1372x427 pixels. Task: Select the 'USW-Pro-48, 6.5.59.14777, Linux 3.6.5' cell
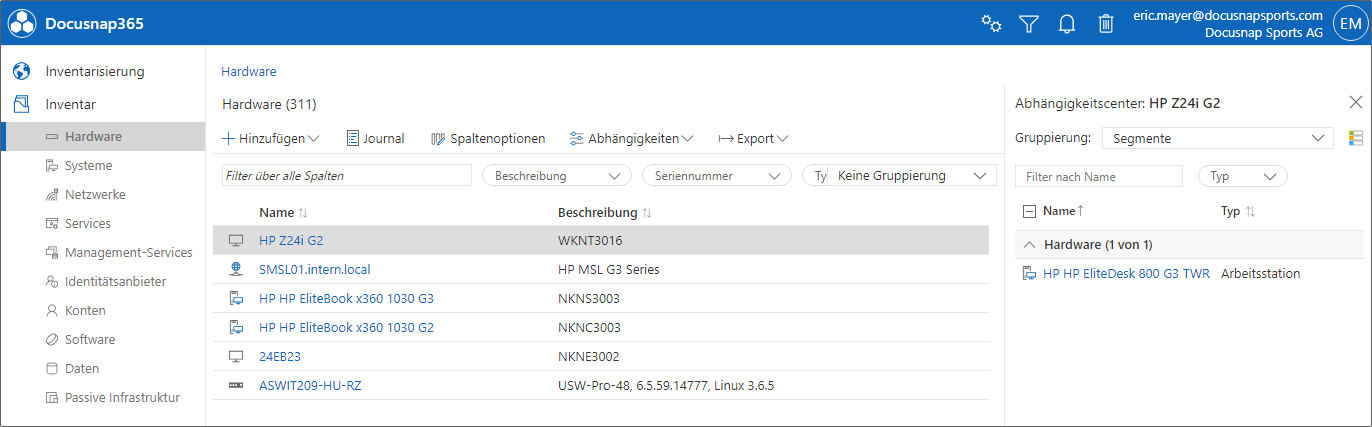[x=666, y=386]
